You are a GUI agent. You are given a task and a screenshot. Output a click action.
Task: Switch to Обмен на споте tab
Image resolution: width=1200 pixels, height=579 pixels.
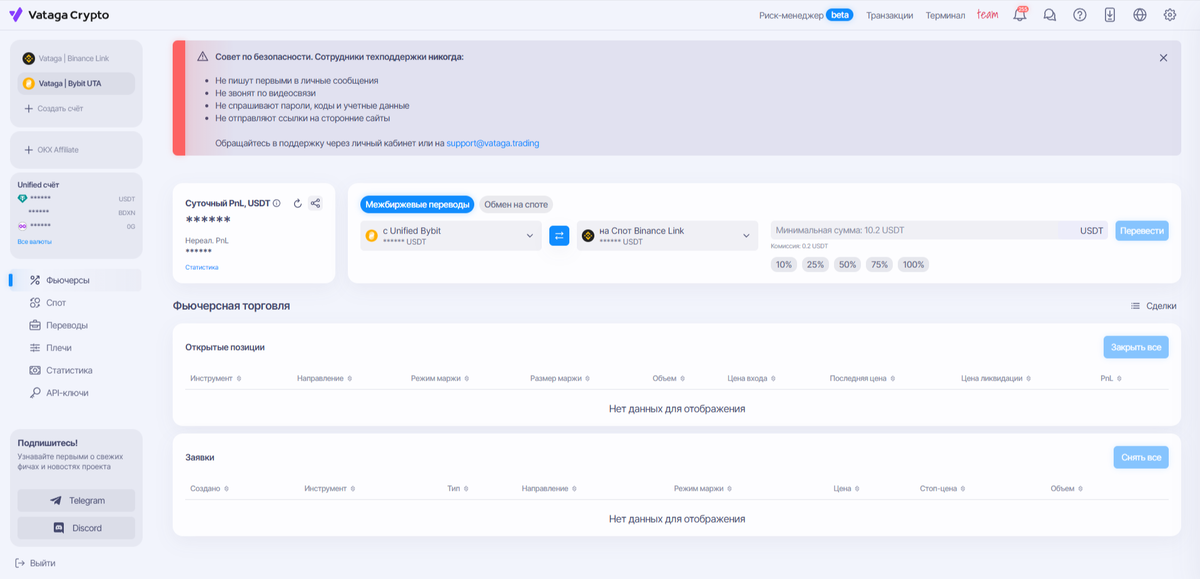(516, 204)
